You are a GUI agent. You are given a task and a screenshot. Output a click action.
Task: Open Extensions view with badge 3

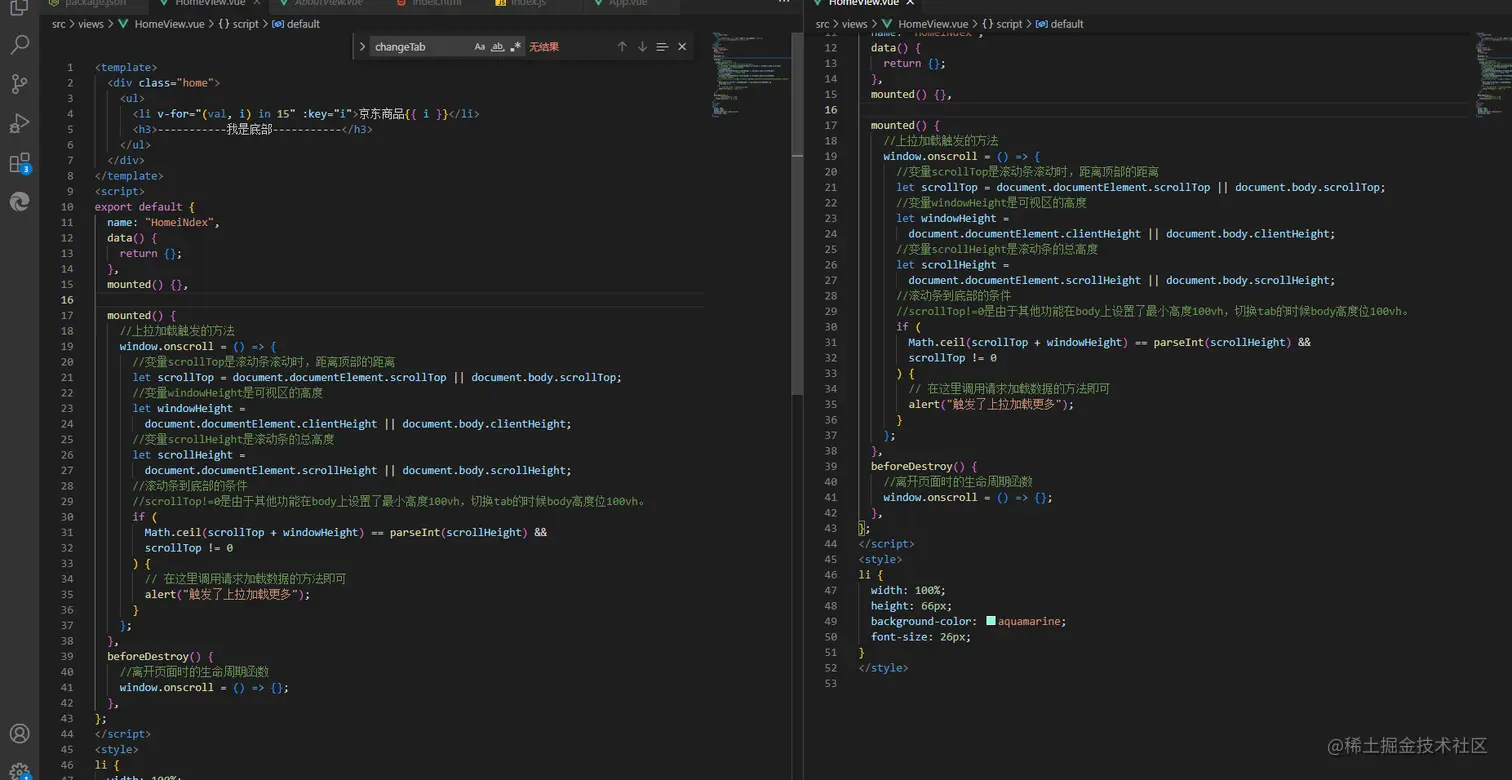[x=19, y=163]
